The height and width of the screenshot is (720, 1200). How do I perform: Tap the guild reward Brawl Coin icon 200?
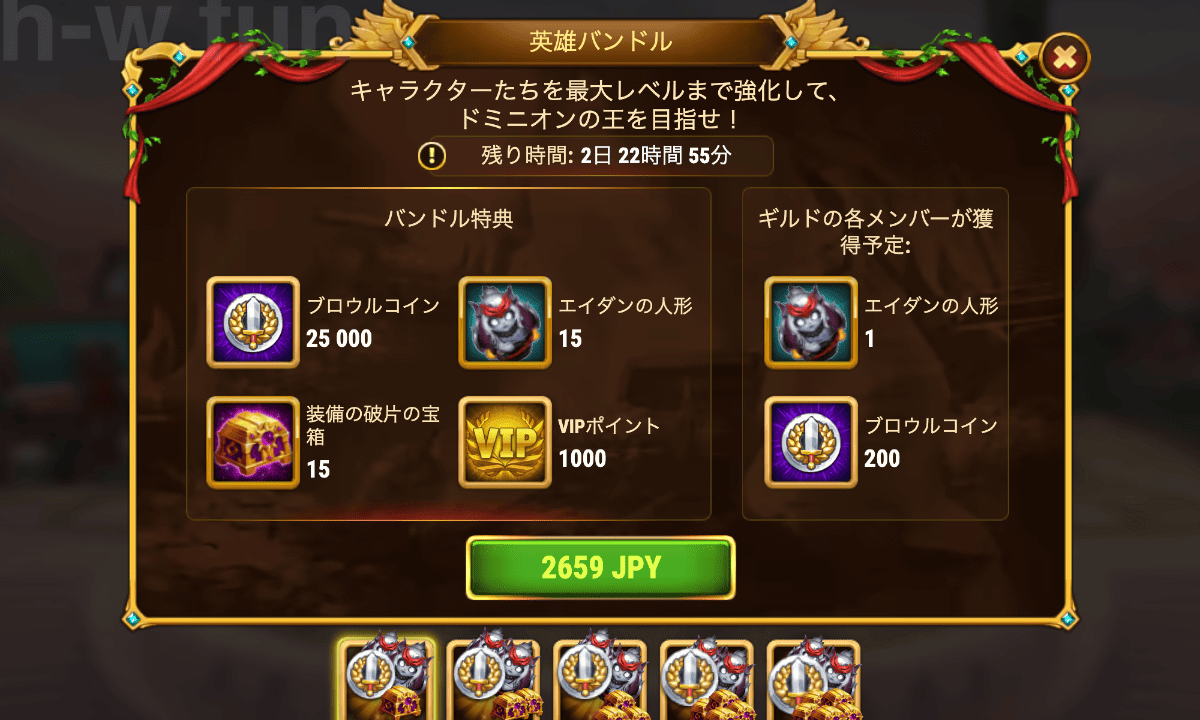click(811, 442)
